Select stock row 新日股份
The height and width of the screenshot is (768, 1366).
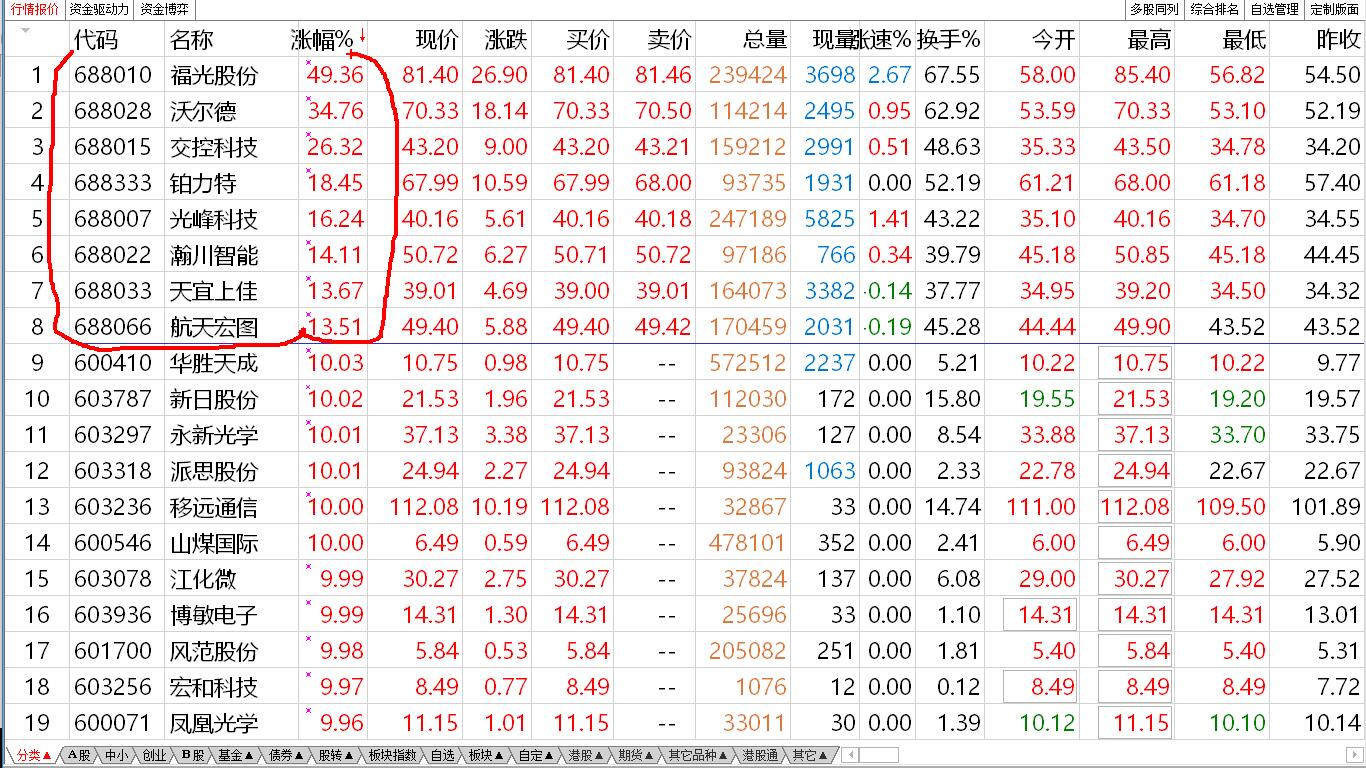click(683, 399)
